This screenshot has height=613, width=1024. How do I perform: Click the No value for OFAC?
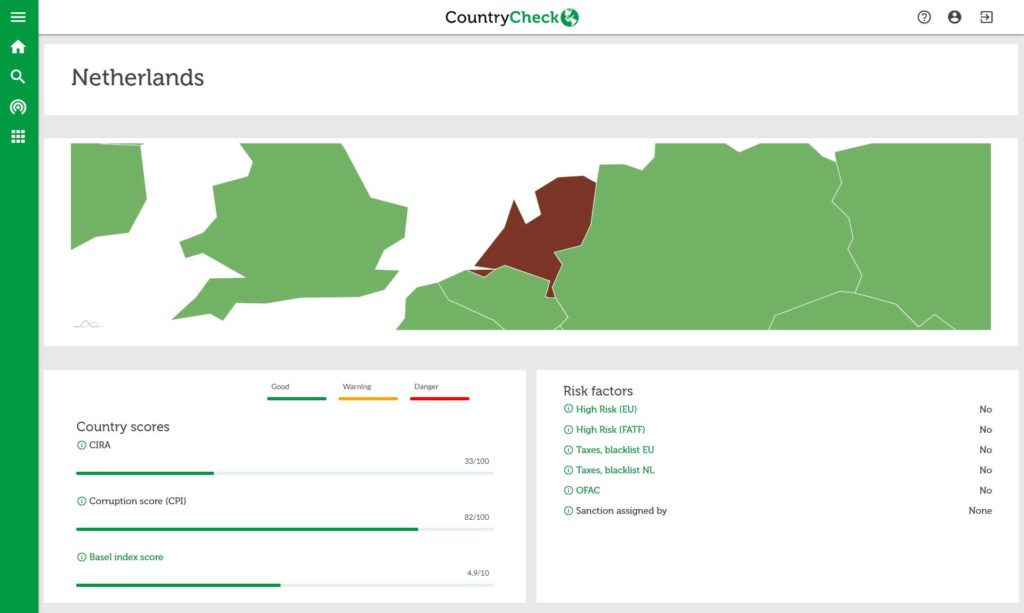pos(985,490)
